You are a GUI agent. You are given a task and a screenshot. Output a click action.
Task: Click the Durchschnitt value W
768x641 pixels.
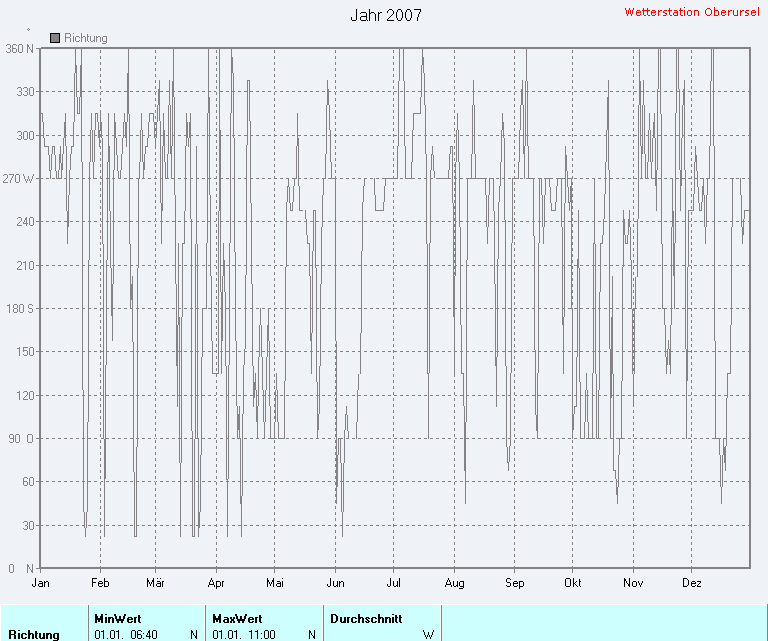coord(429,635)
